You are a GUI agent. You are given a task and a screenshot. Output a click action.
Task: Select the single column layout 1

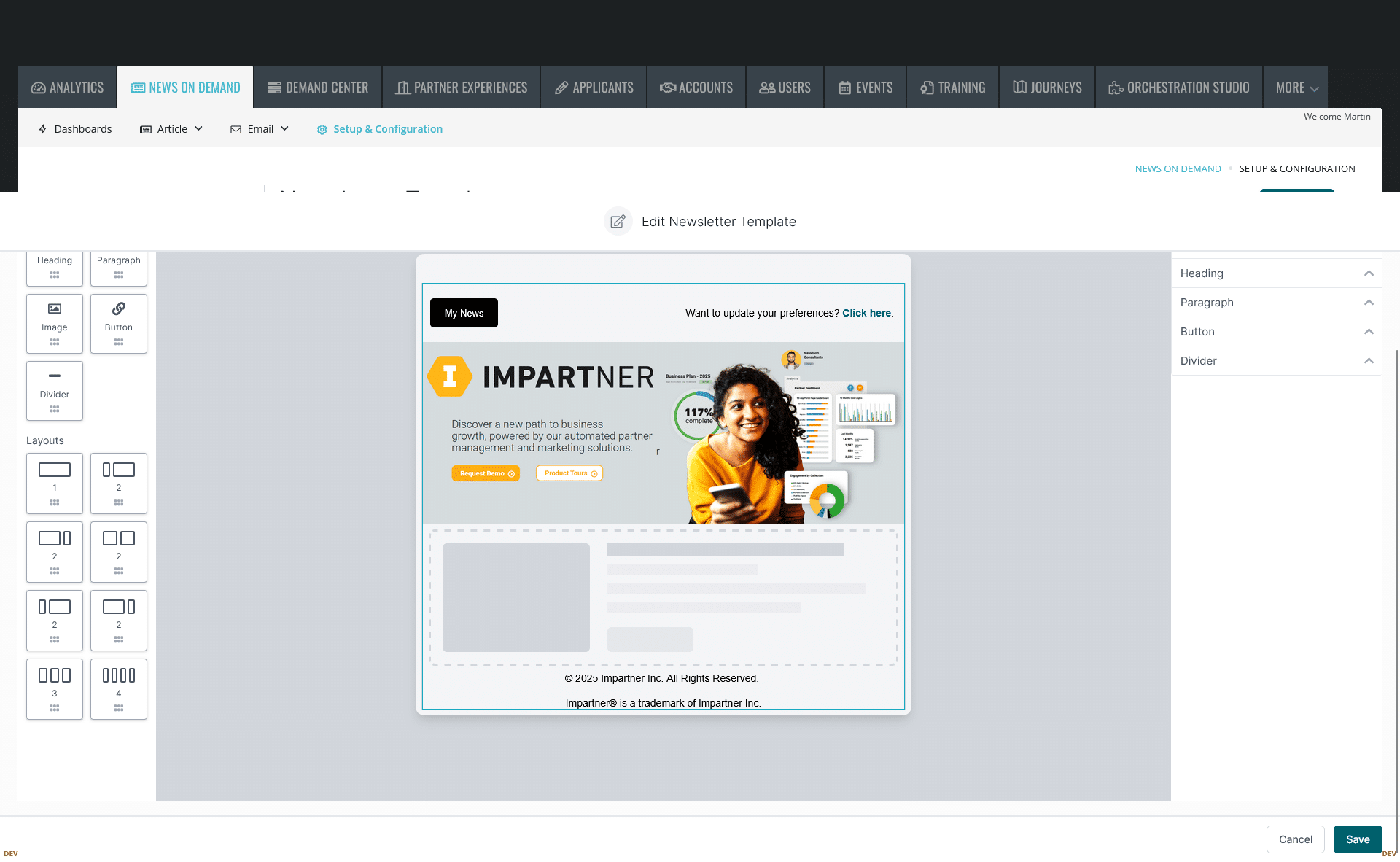pyautogui.click(x=55, y=484)
